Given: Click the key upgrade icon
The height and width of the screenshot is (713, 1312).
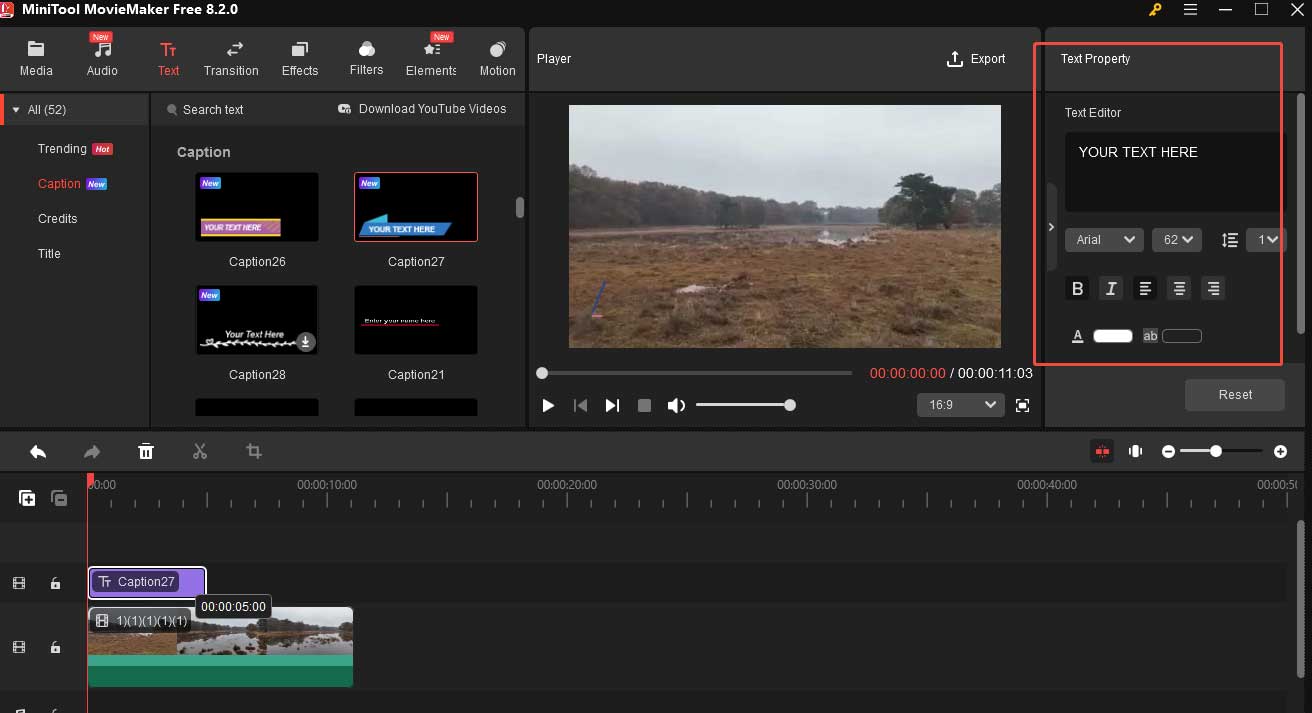Looking at the screenshot, I should click(1156, 9).
